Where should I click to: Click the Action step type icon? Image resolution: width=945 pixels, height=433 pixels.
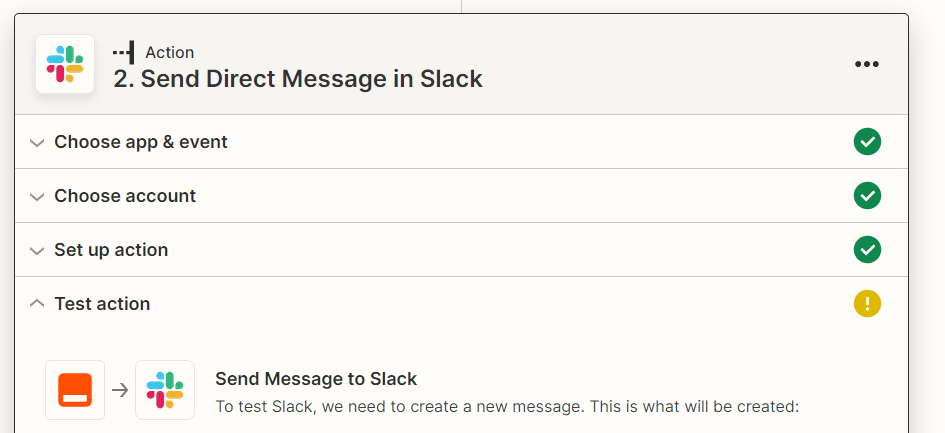coord(124,52)
